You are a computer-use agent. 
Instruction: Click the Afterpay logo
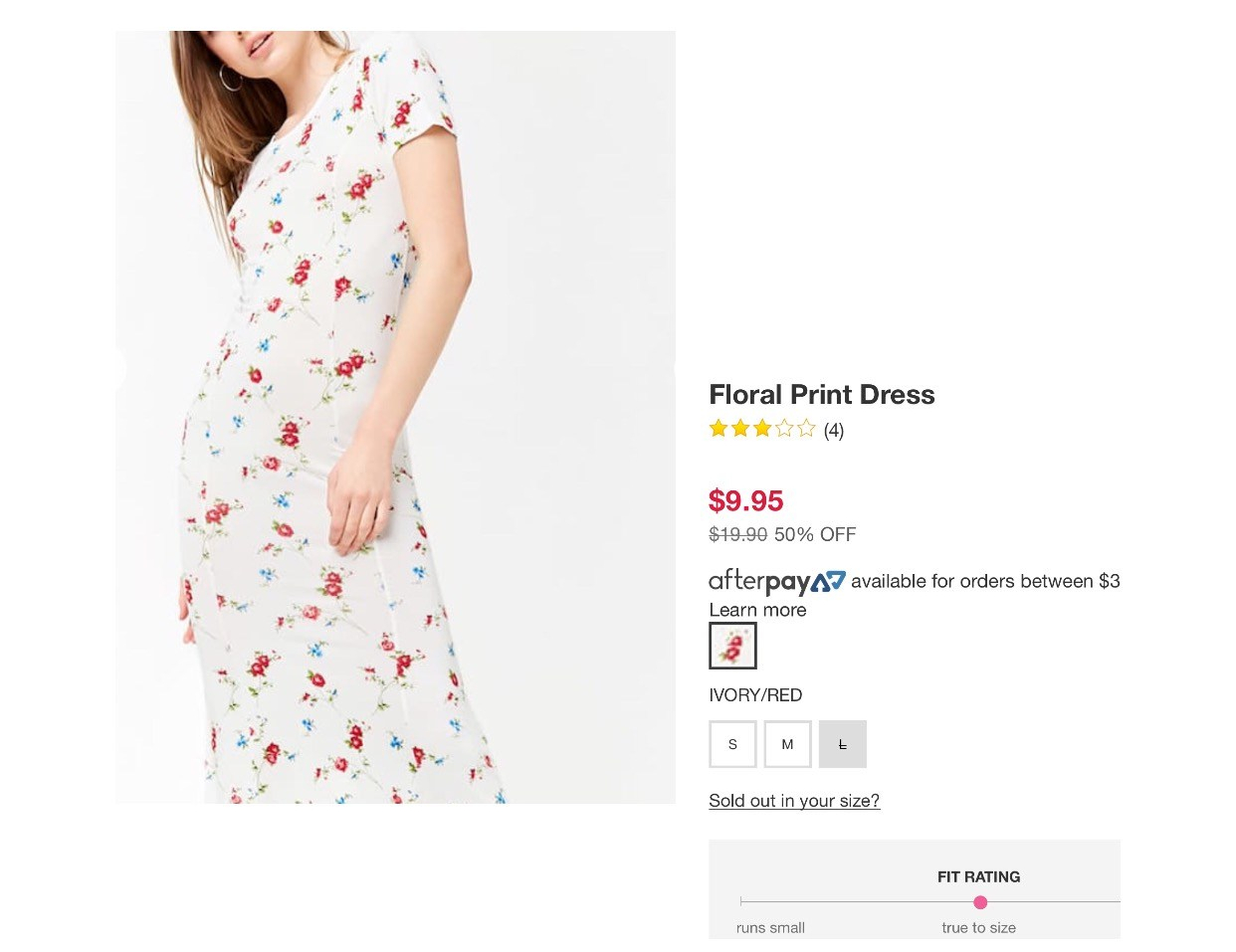776,581
